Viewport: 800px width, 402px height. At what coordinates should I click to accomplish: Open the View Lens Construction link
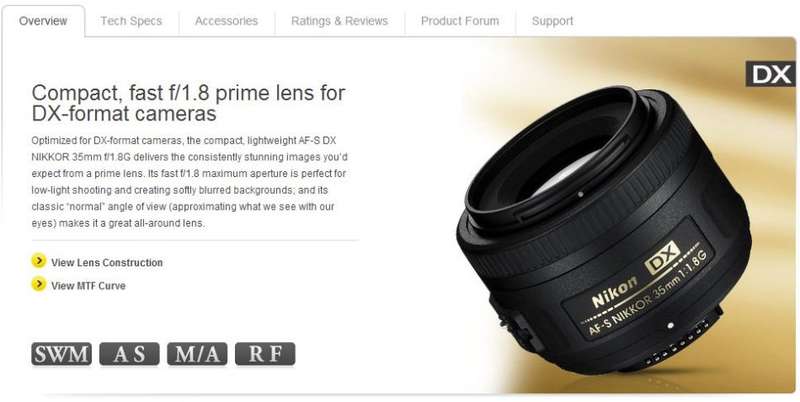point(107,263)
